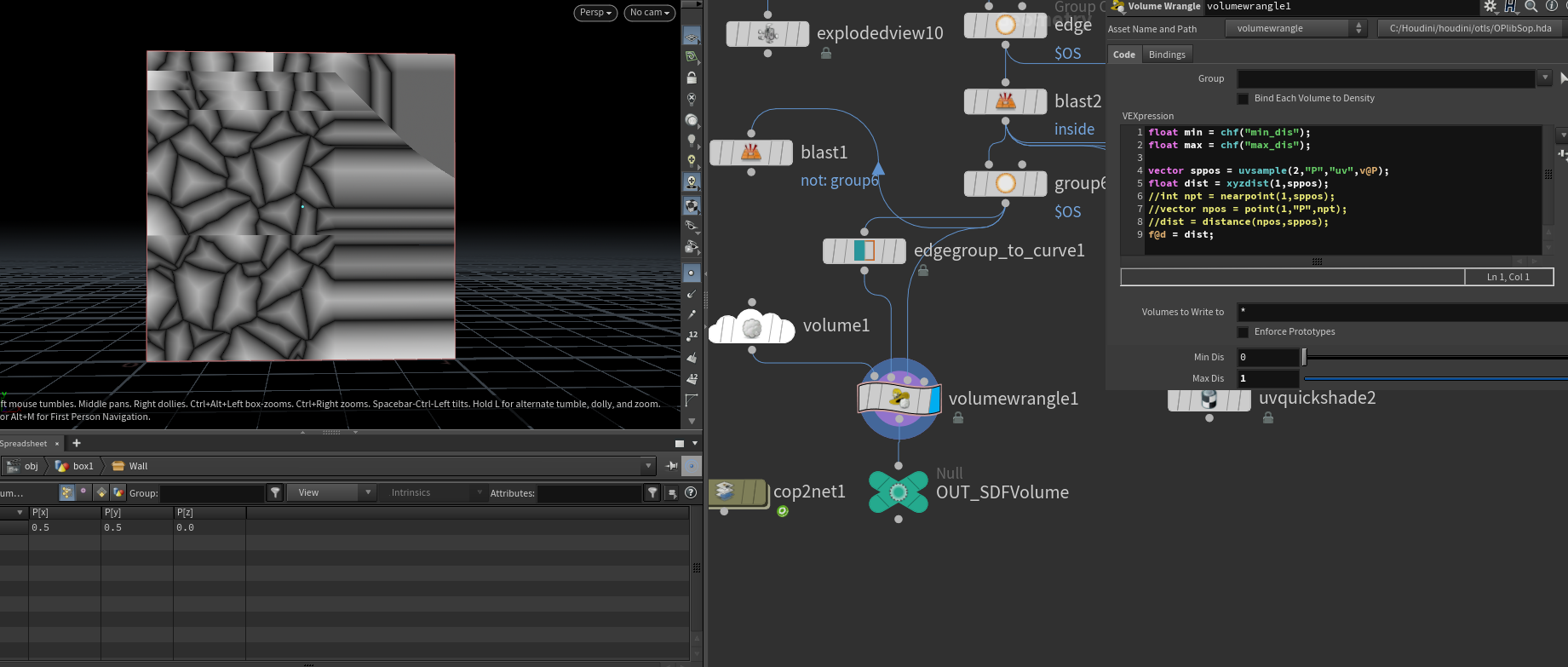Image resolution: width=1568 pixels, height=667 pixels.
Task: Click the edgegroup_to_curve1 node icon
Action: click(864, 250)
